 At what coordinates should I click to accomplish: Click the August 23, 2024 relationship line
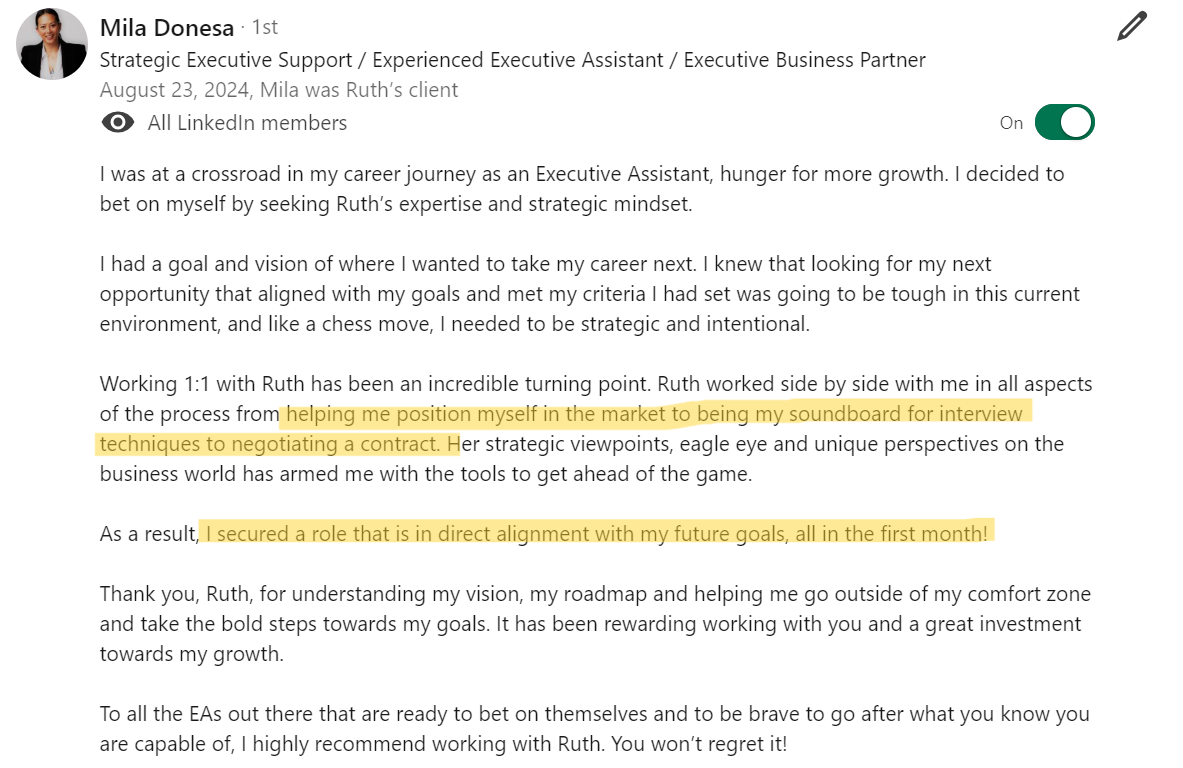(x=278, y=90)
